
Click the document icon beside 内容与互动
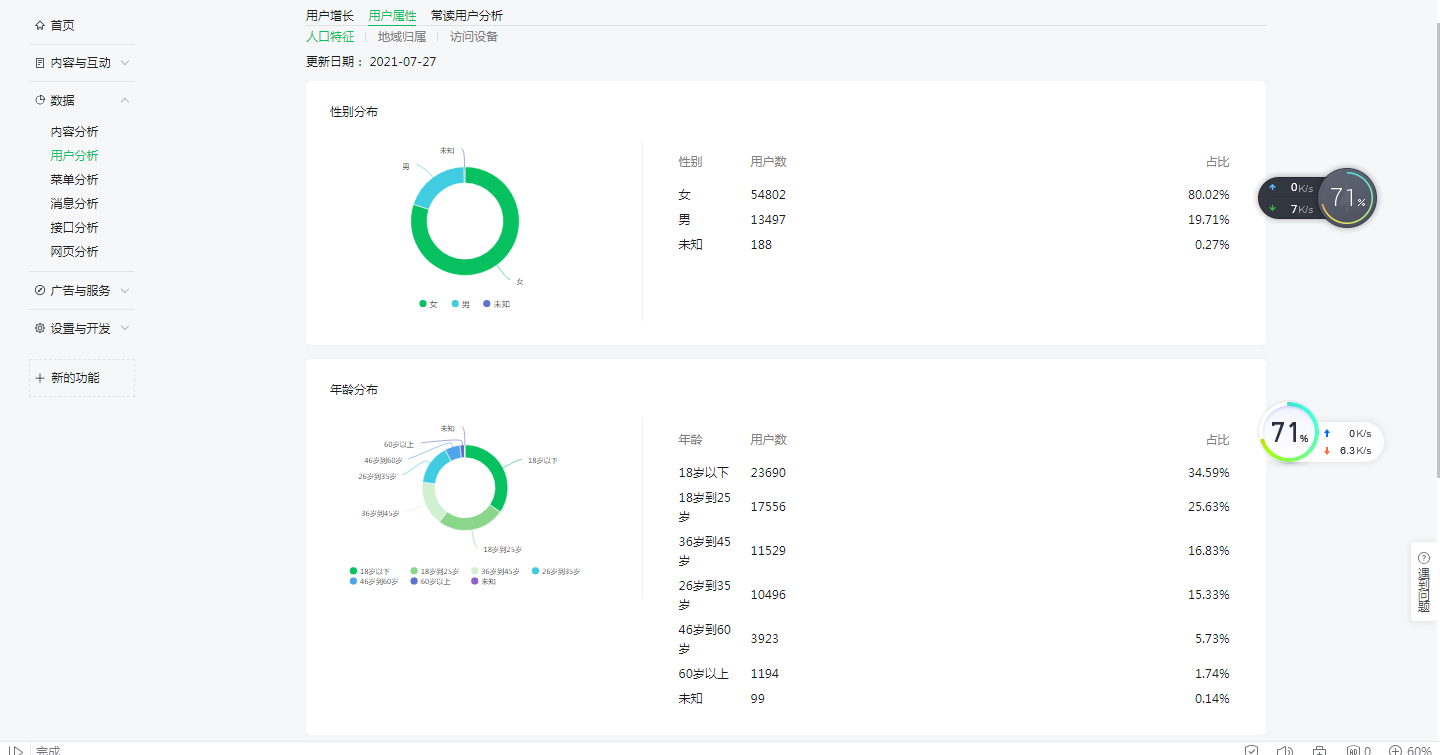[40, 63]
